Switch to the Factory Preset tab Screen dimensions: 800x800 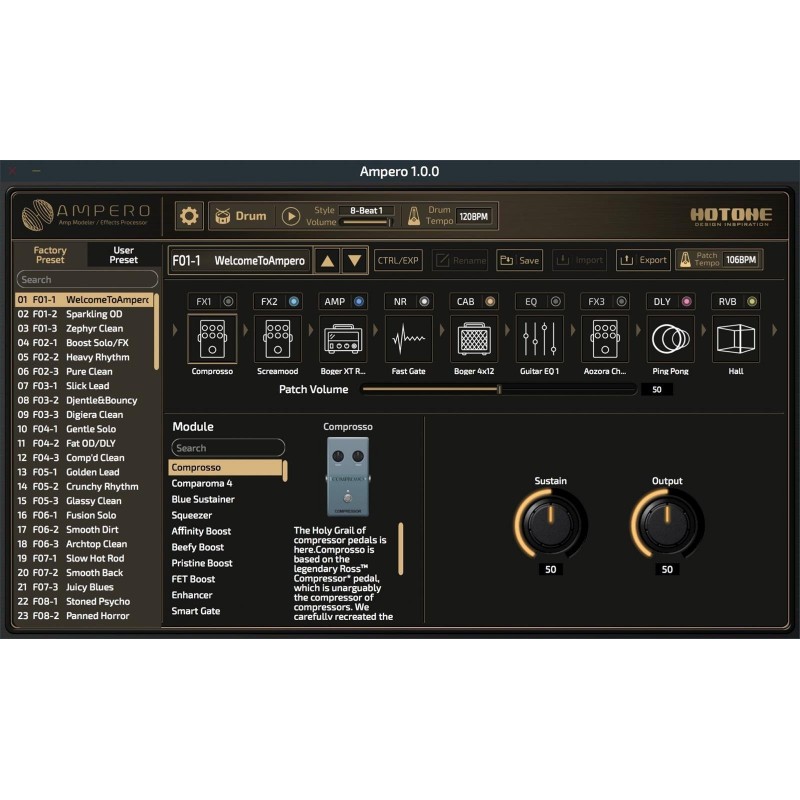point(51,255)
